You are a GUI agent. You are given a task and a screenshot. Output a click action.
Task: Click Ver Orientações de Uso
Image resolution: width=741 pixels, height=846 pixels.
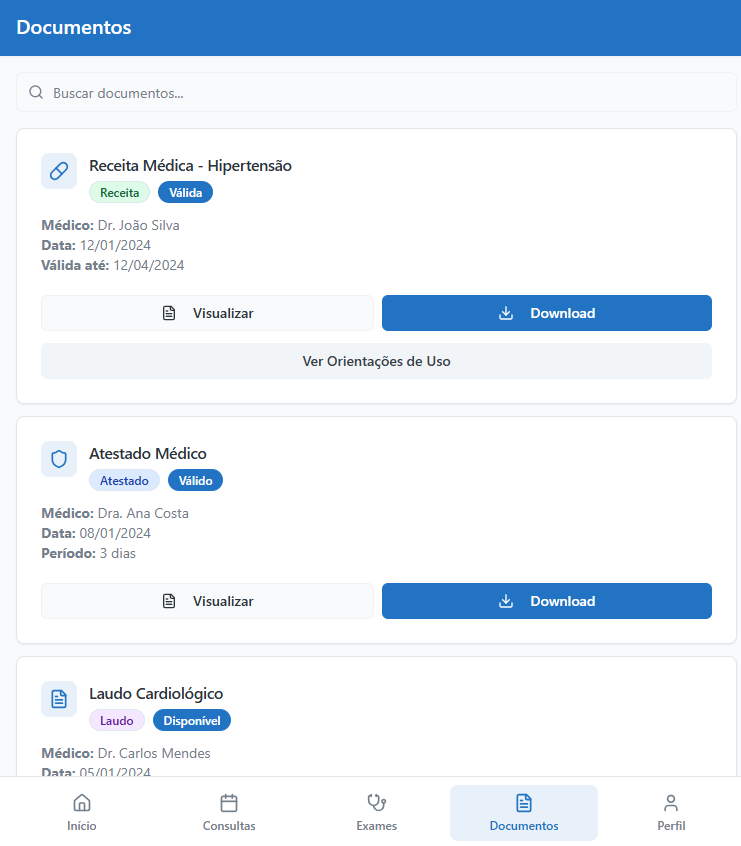click(x=376, y=360)
